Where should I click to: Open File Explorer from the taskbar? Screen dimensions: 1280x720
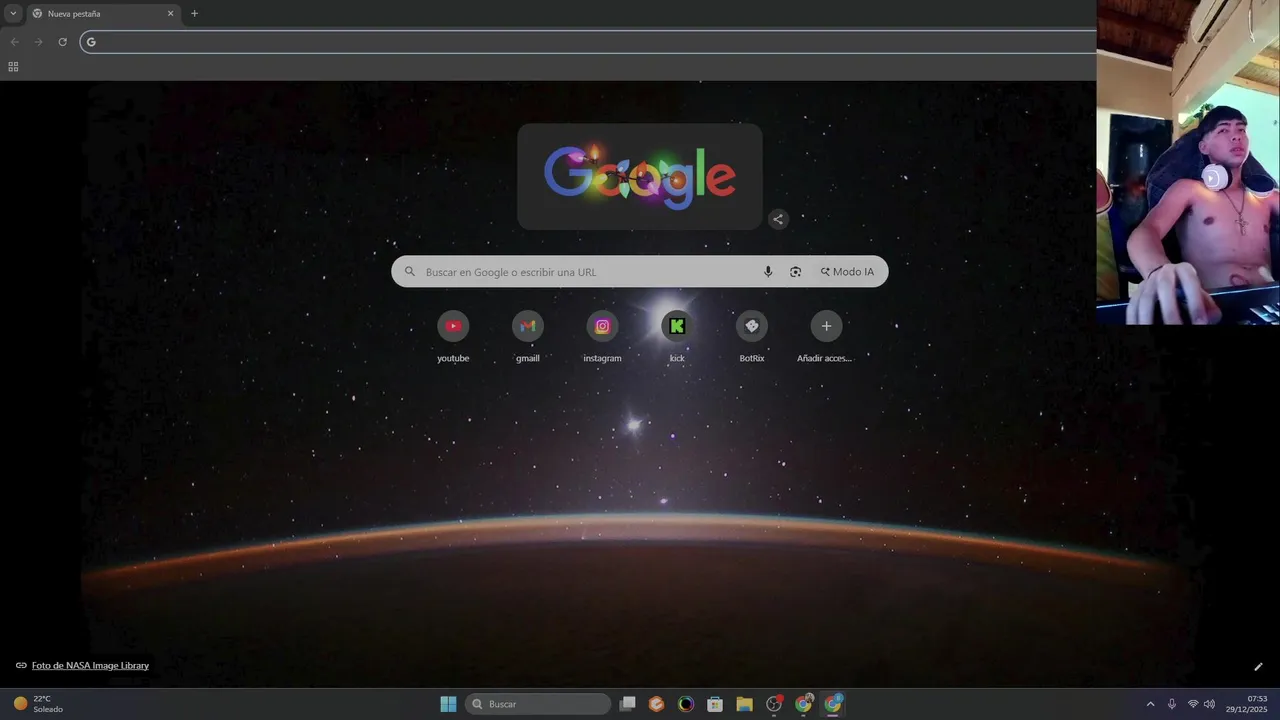[744, 704]
